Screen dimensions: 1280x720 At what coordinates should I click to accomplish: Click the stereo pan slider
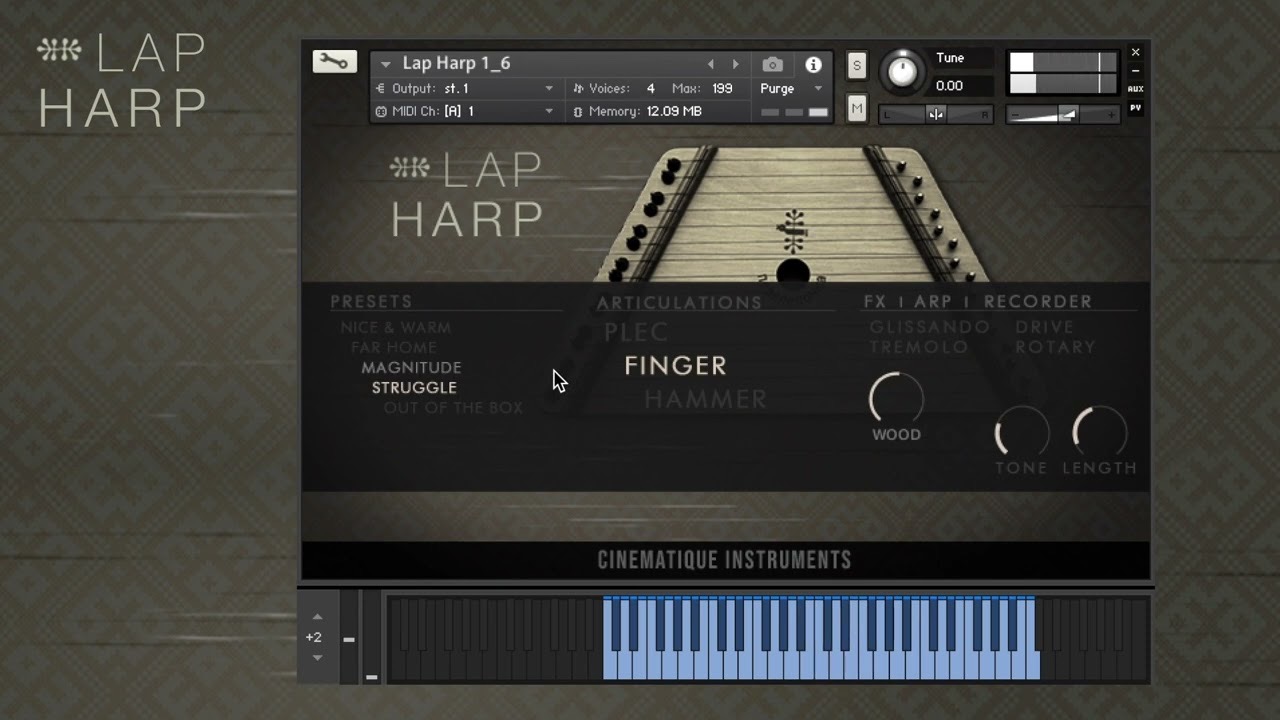click(x=936, y=114)
